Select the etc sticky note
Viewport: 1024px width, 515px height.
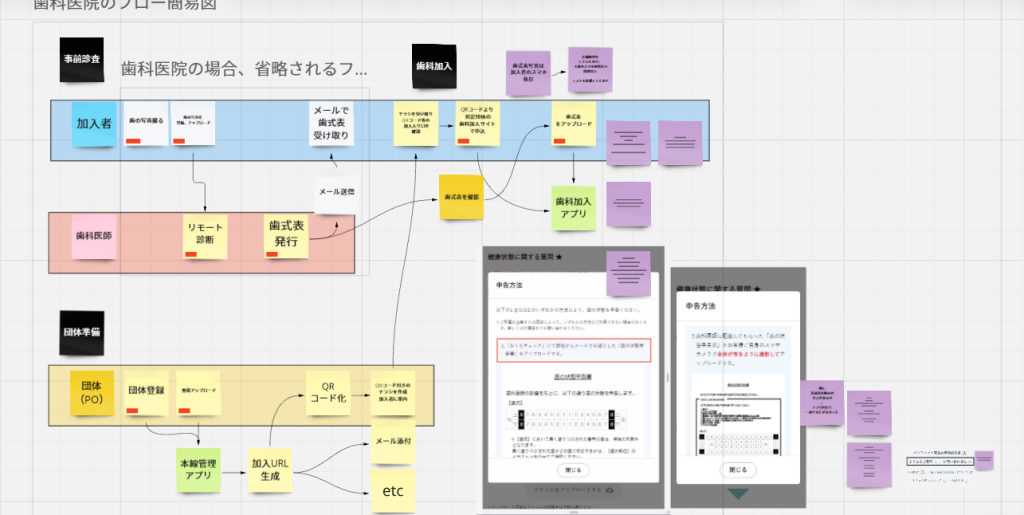[x=393, y=490]
